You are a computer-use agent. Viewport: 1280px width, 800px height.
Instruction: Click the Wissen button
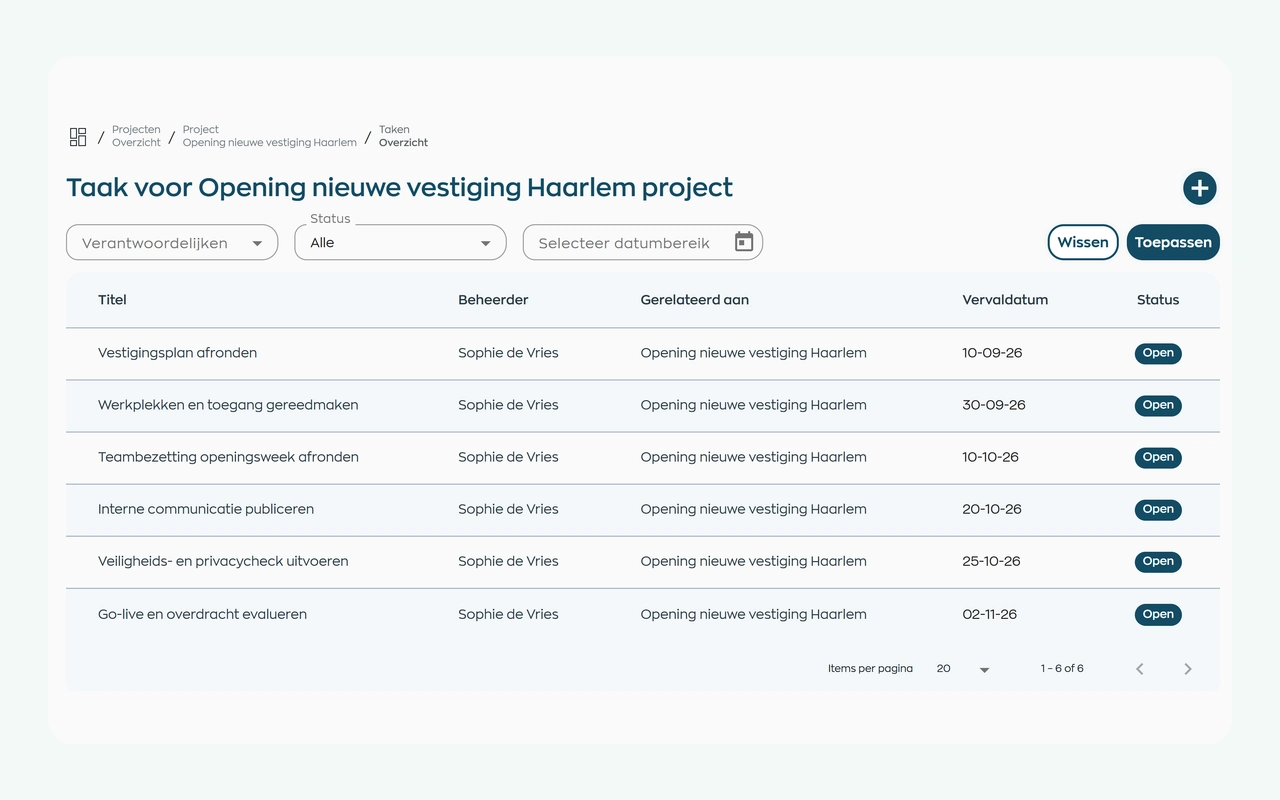tap(1083, 242)
